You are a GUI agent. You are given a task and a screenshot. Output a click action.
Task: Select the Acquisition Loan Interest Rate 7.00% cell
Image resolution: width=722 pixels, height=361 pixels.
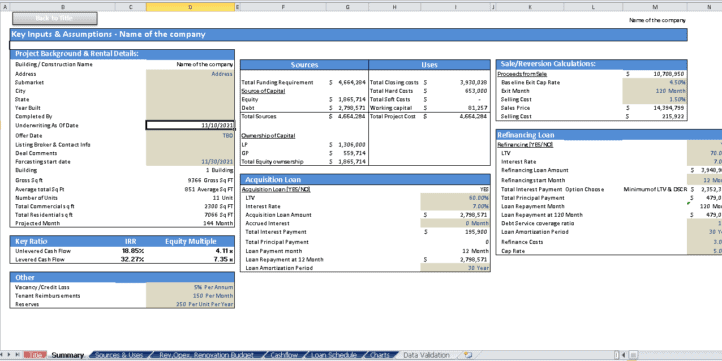tap(455, 206)
